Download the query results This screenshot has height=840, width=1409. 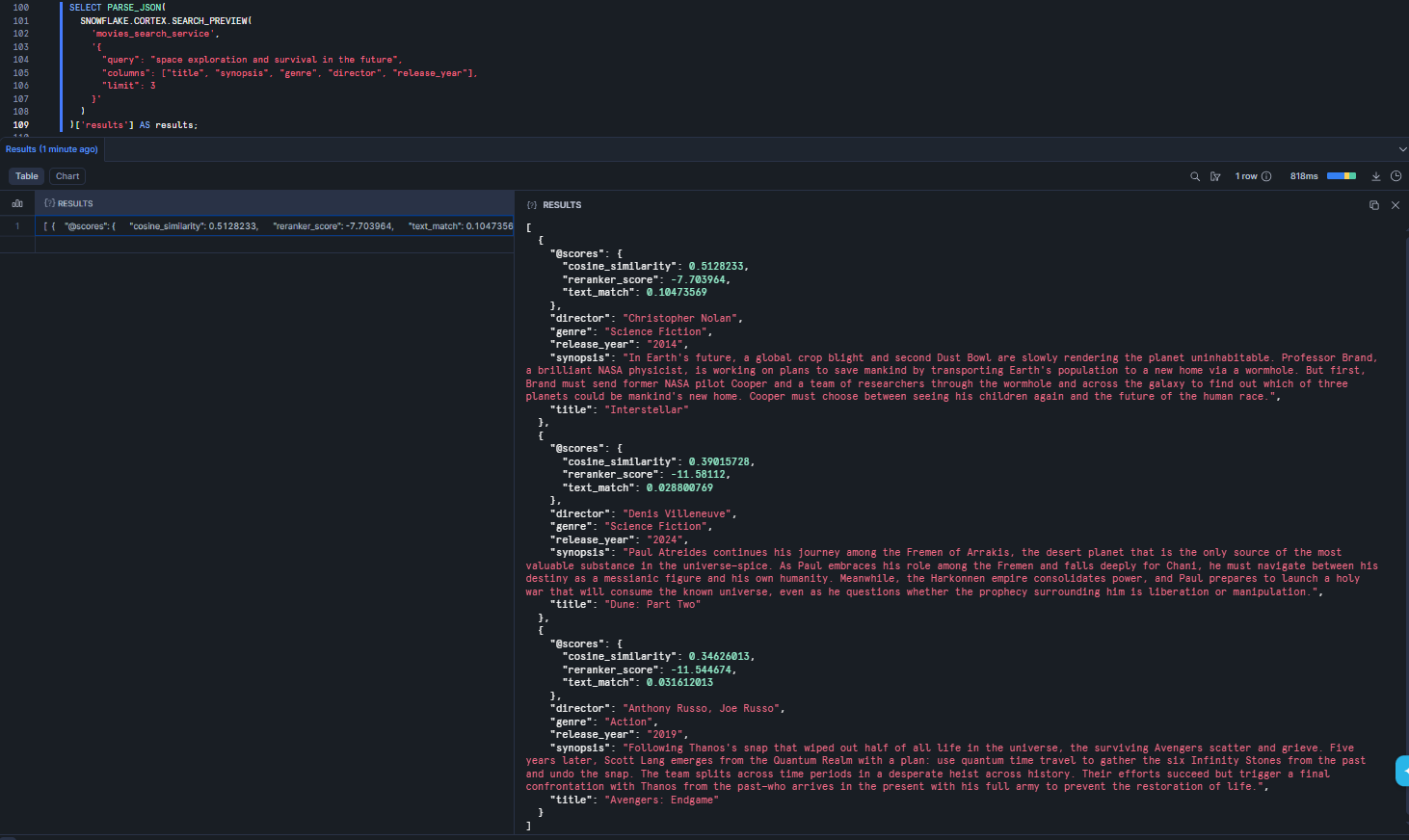pyautogui.click(x=1376, y=176)
